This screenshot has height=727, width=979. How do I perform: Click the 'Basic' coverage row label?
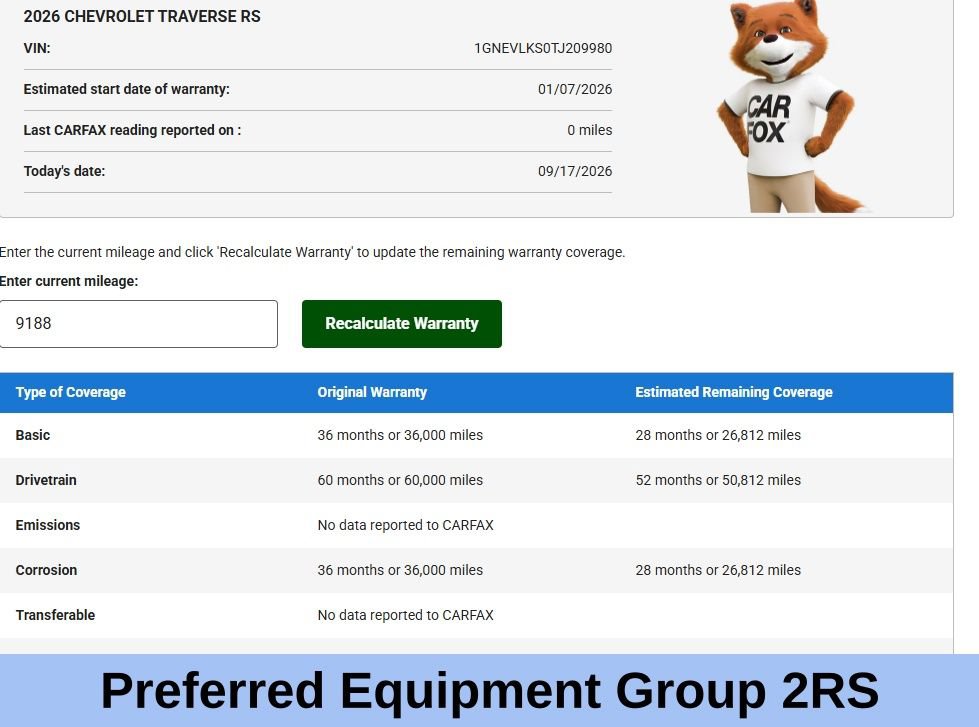click(32, 435)
